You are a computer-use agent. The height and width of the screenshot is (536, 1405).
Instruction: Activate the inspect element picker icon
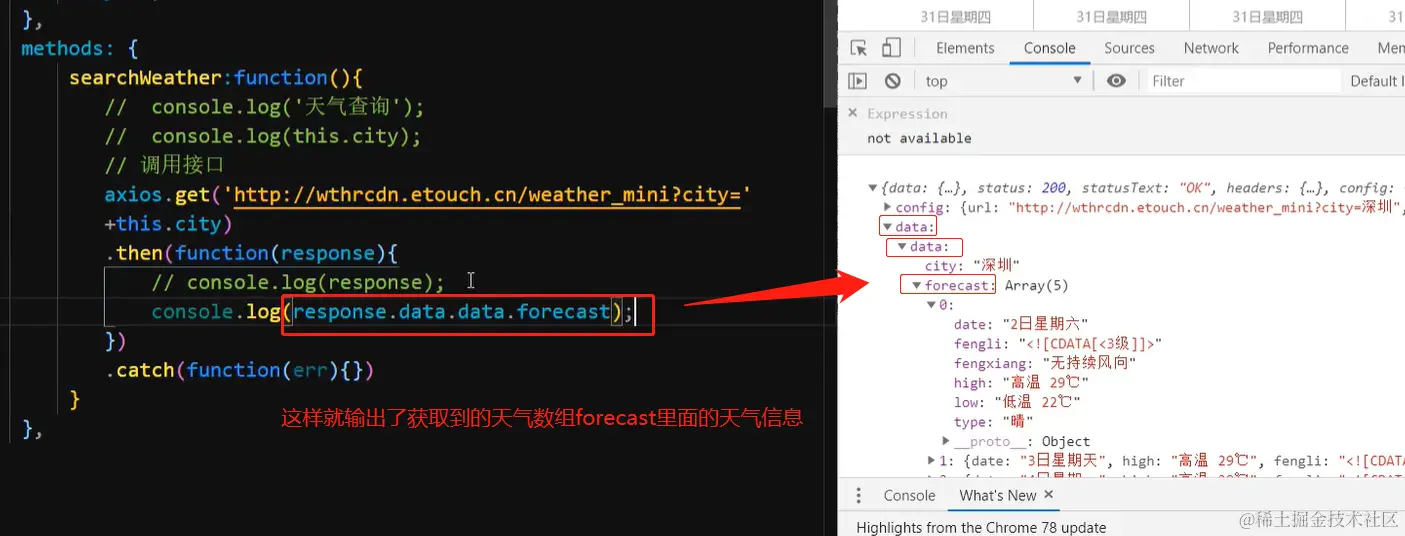pyautogui.click(x=858, y=48)
